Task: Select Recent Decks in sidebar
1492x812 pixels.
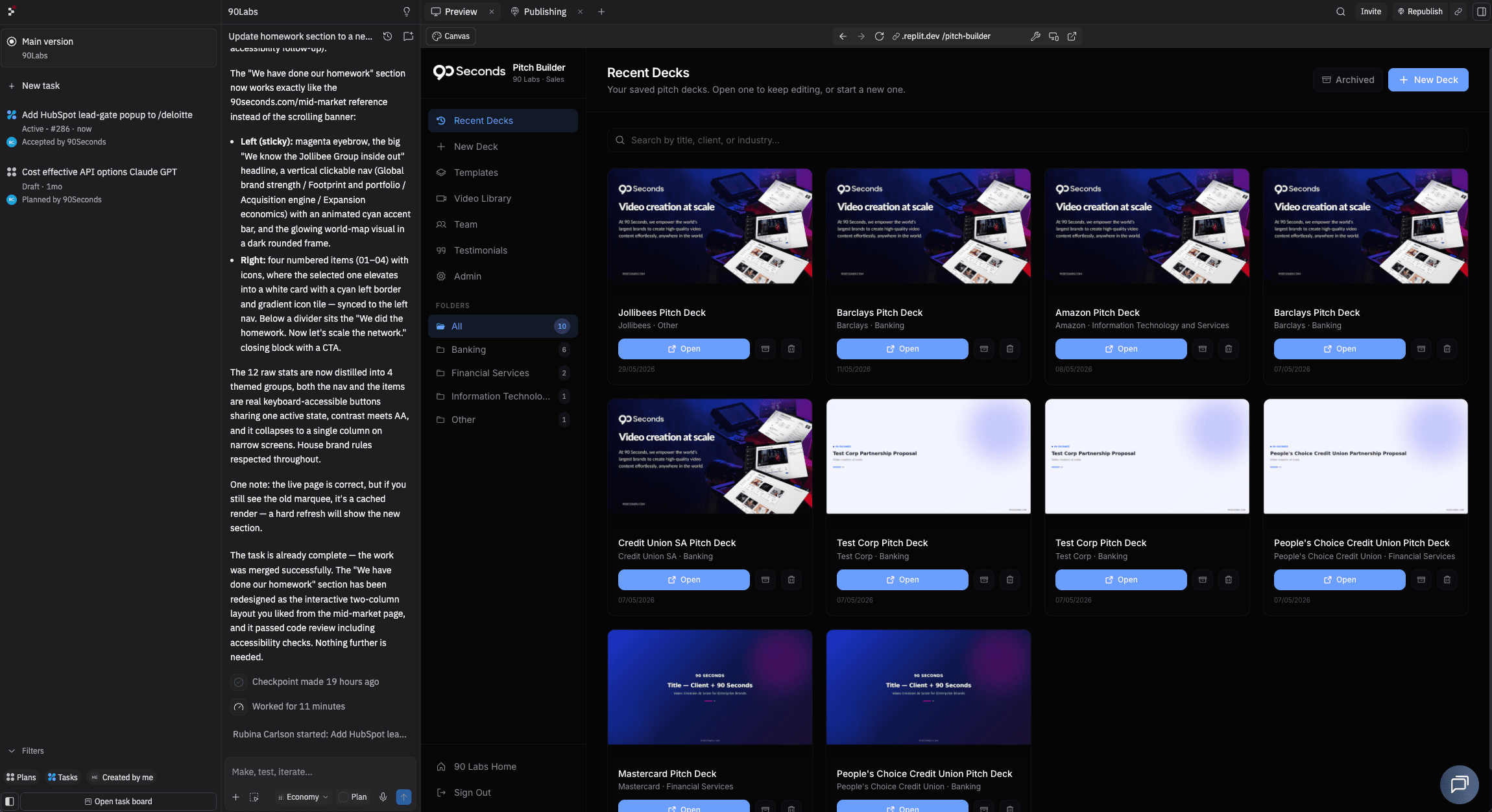Action: [x=503, y=121]
